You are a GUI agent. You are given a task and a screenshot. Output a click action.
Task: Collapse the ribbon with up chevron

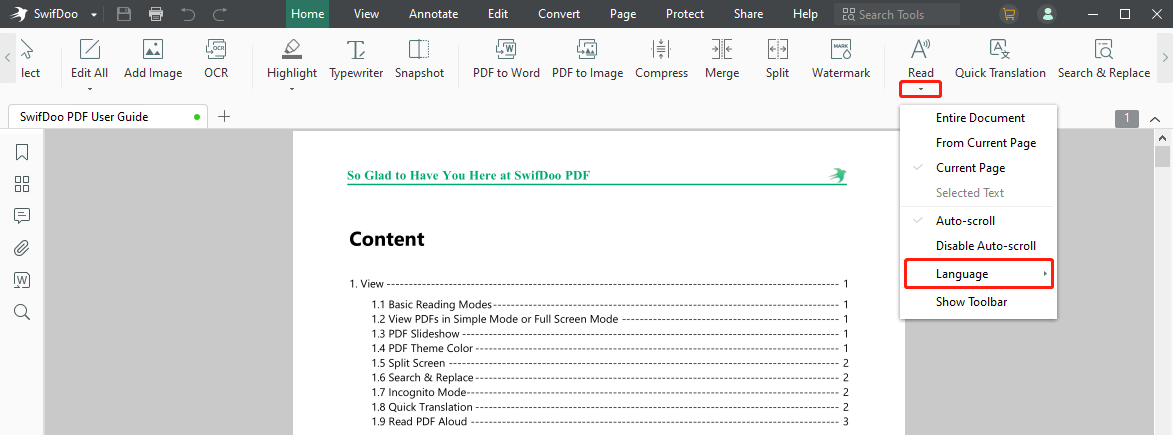click(x=1155, y=119)
